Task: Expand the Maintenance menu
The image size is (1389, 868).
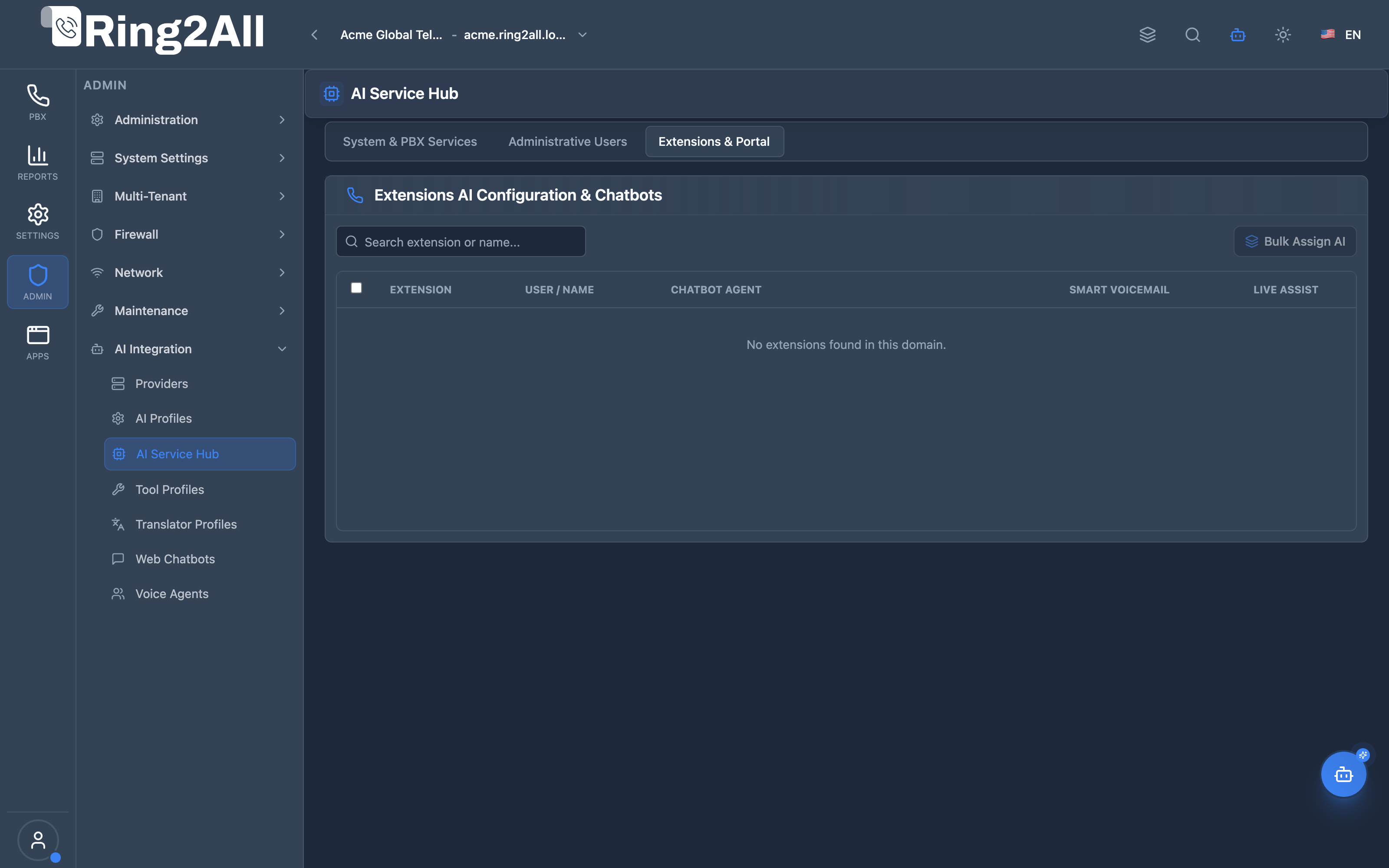Action: 189,311
